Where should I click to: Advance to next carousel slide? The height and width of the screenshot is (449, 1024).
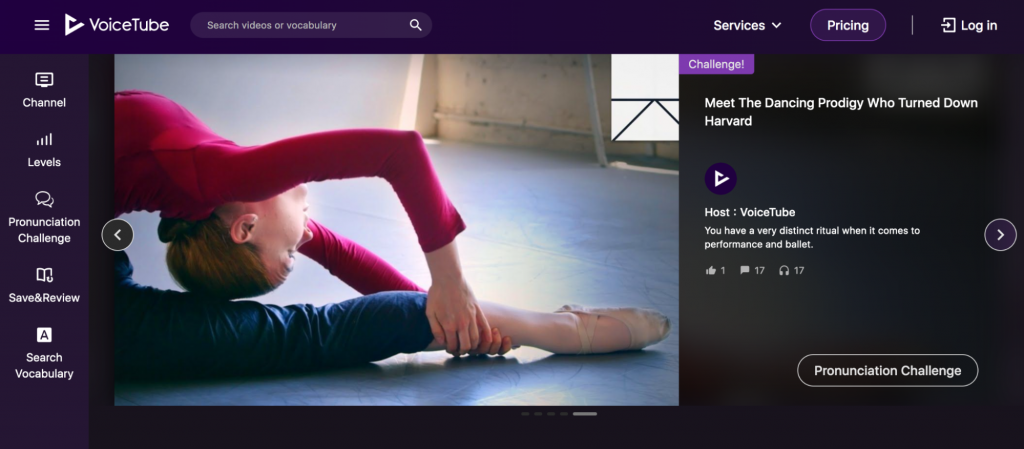[x=1000, y=235]
